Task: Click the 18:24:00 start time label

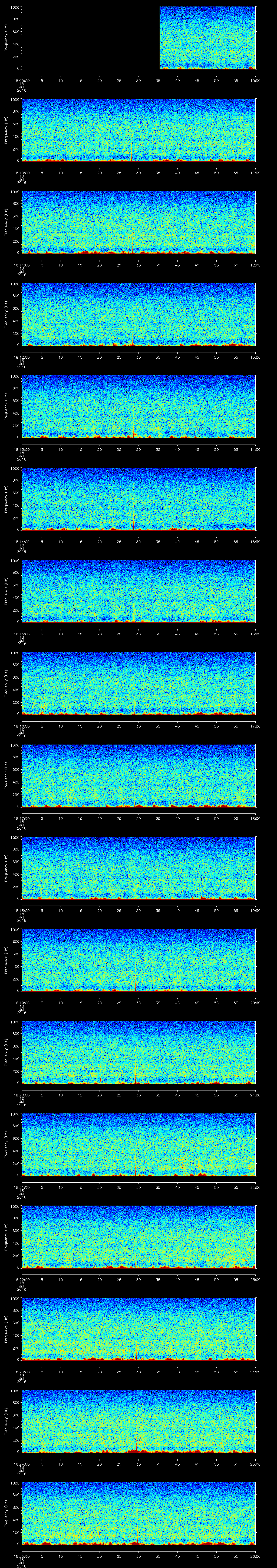Action: pos(21,1464)
